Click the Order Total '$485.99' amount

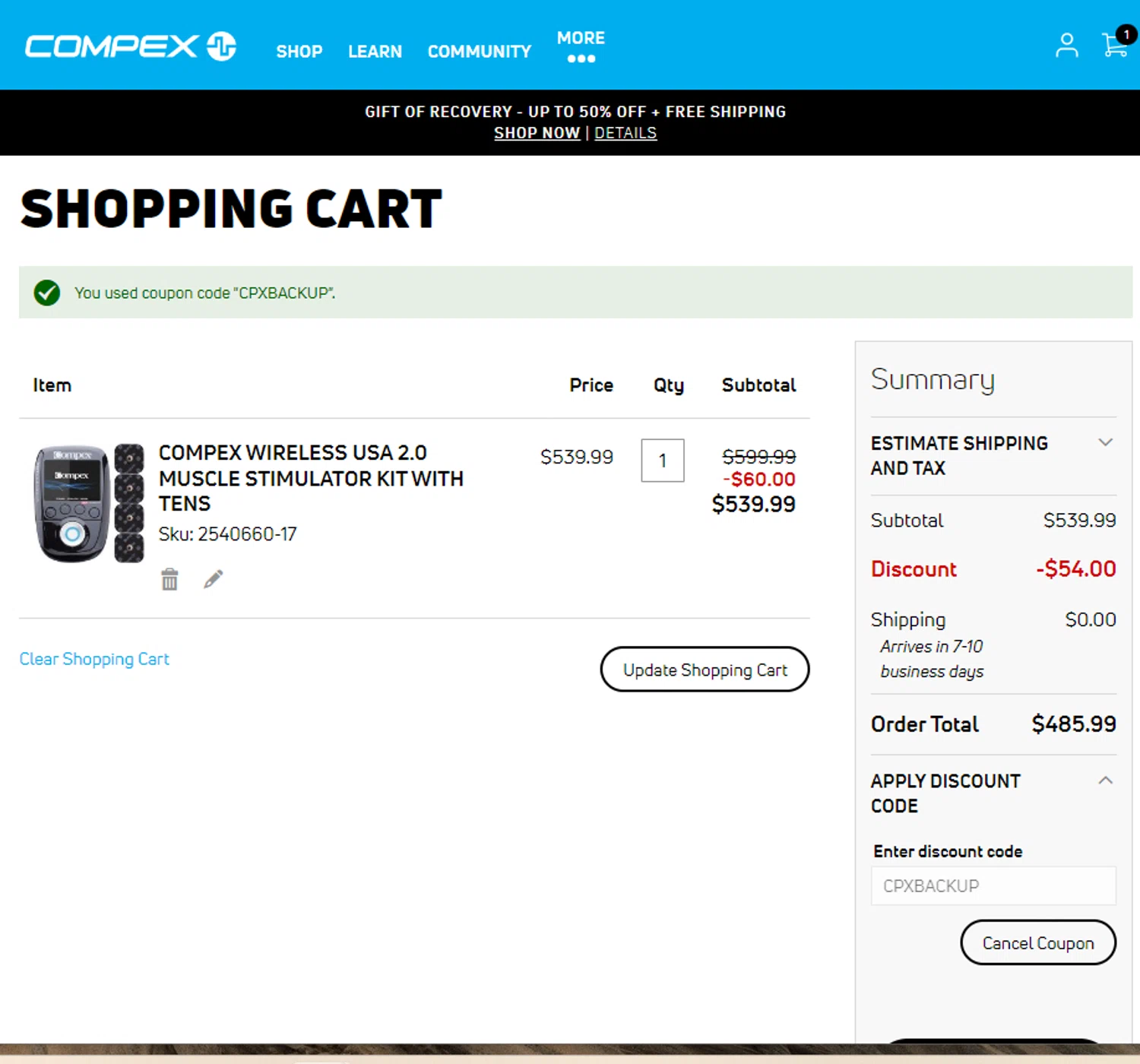(1074, 724)
